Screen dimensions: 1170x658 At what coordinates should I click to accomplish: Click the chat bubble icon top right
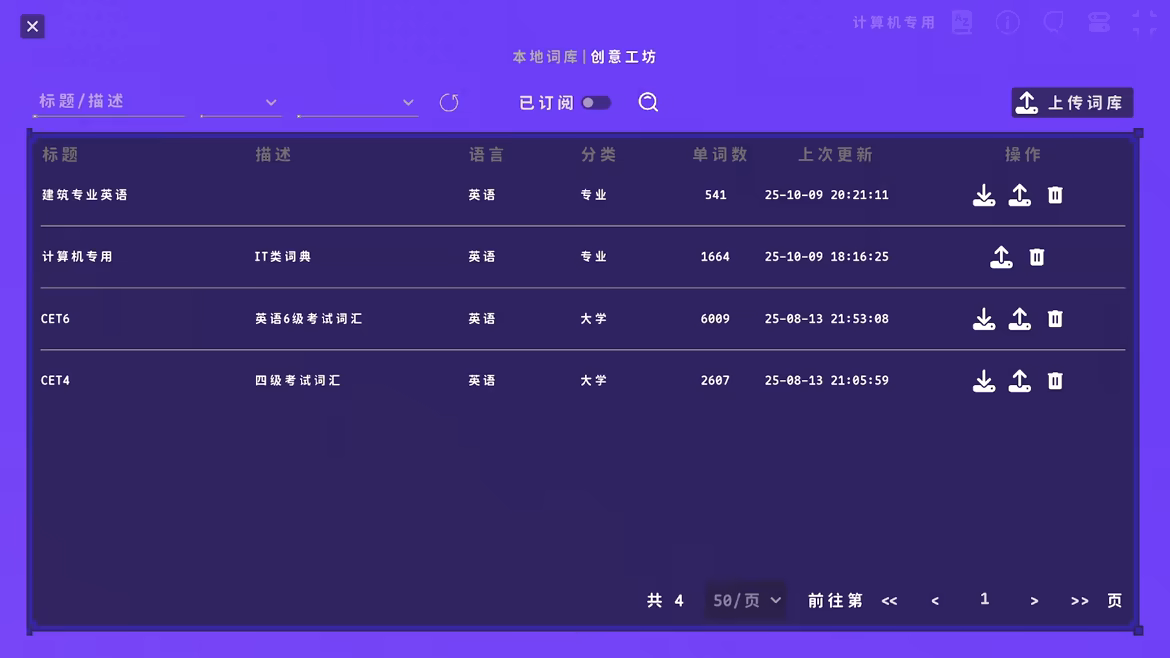[1052, 22]
